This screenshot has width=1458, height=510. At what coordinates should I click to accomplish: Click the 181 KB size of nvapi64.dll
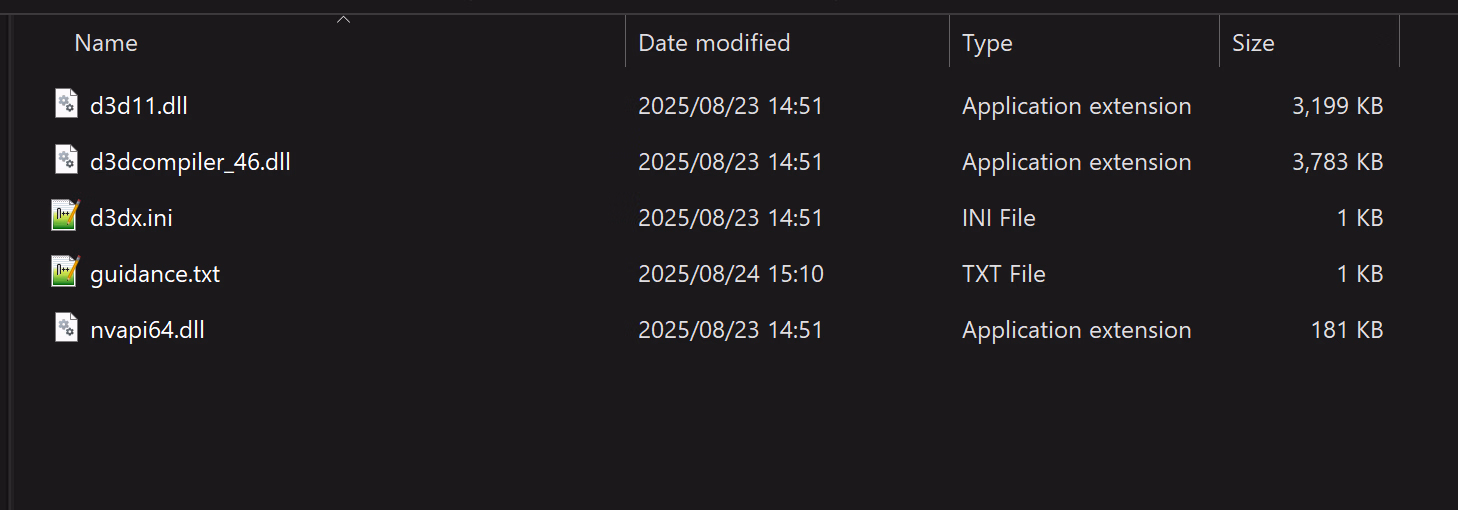1346,330
